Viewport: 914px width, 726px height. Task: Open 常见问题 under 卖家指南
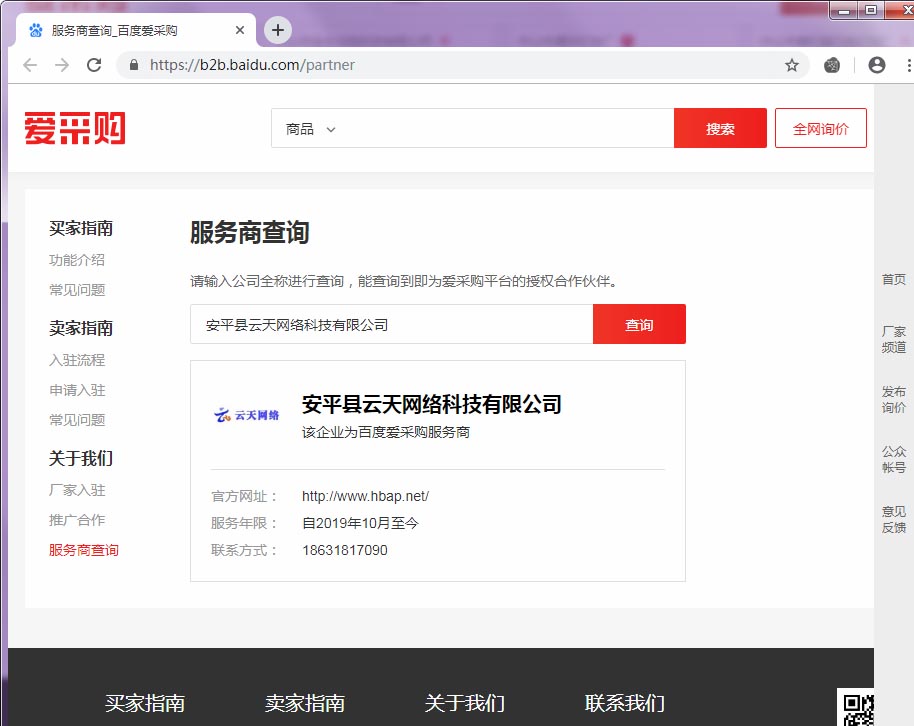pyautogui.click(x=77, y=420)
